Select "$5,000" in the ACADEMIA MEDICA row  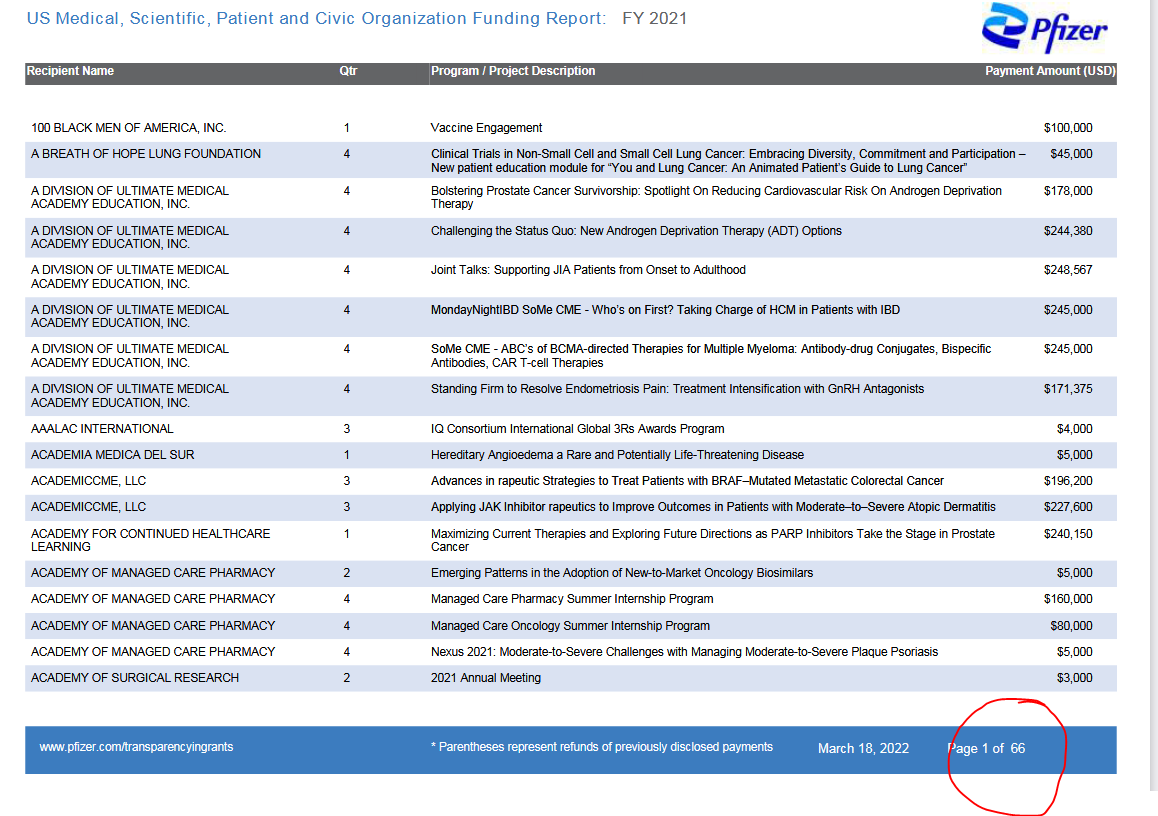pyautogui.click(x=1075, y=455)
